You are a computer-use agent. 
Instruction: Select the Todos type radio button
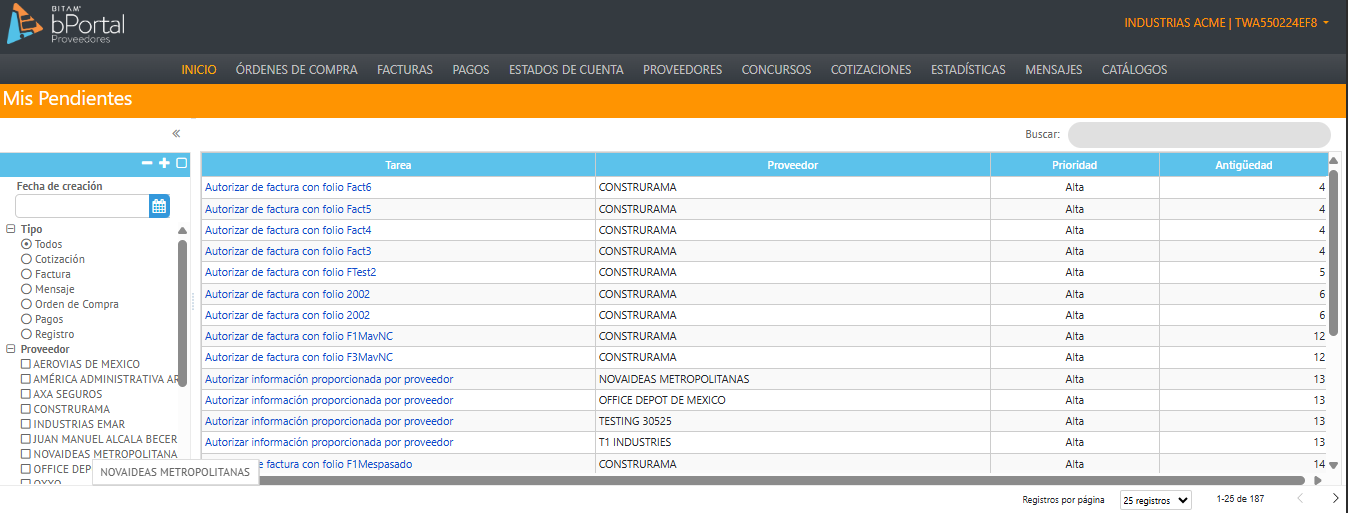pos(27,244)
